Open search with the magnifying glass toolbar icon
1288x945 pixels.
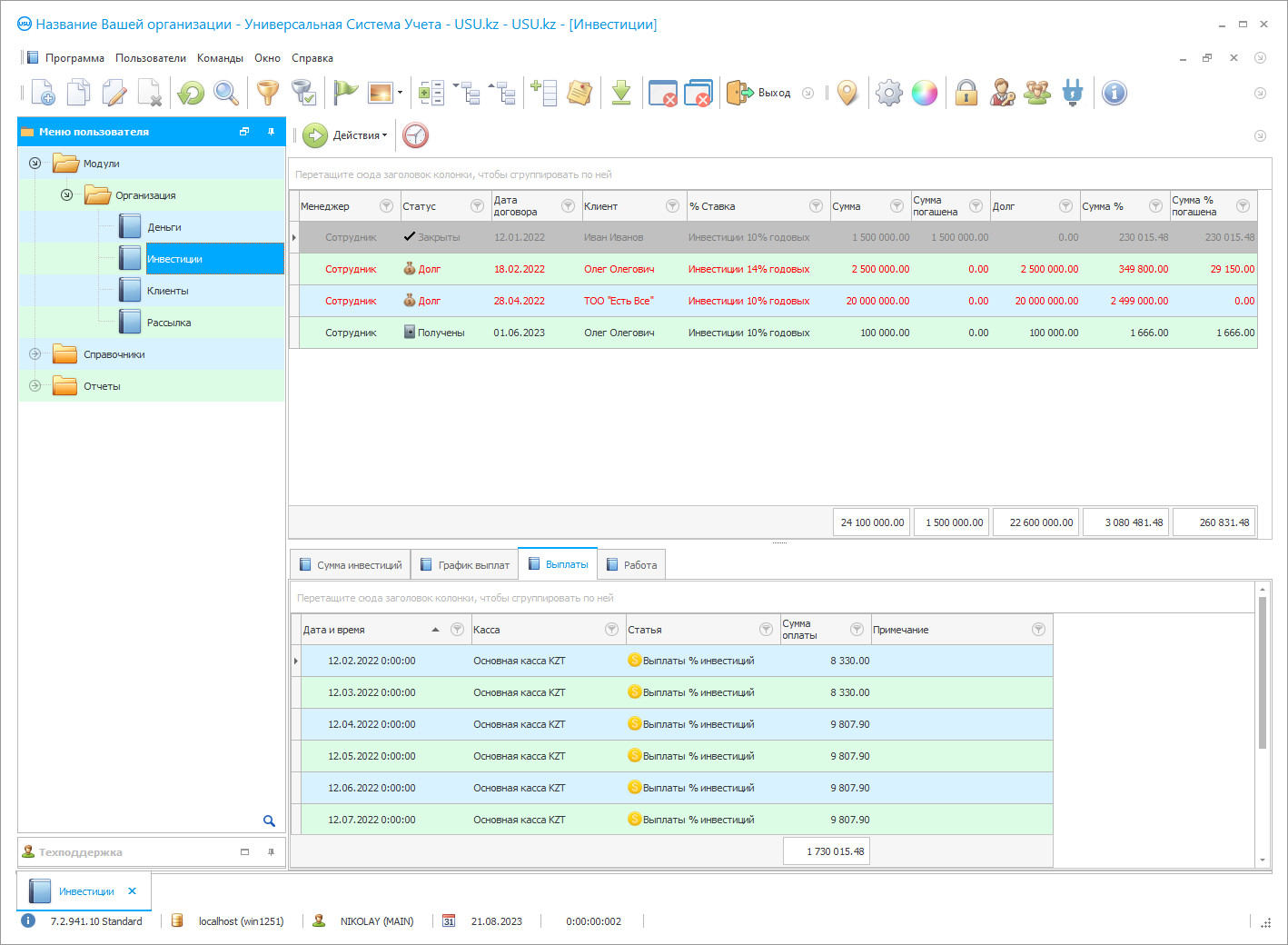[x=226, y=93]
